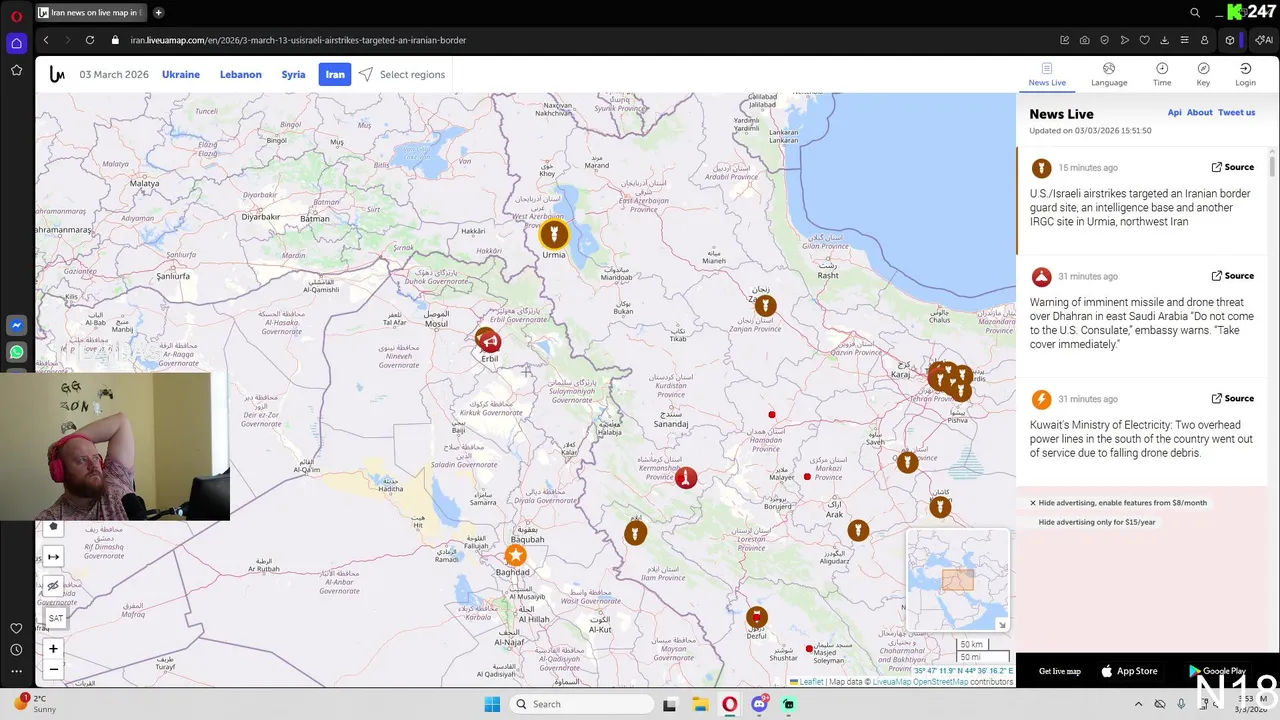Expand the overview minimap arrow
1280x720 pixels.
(1002, 625)
